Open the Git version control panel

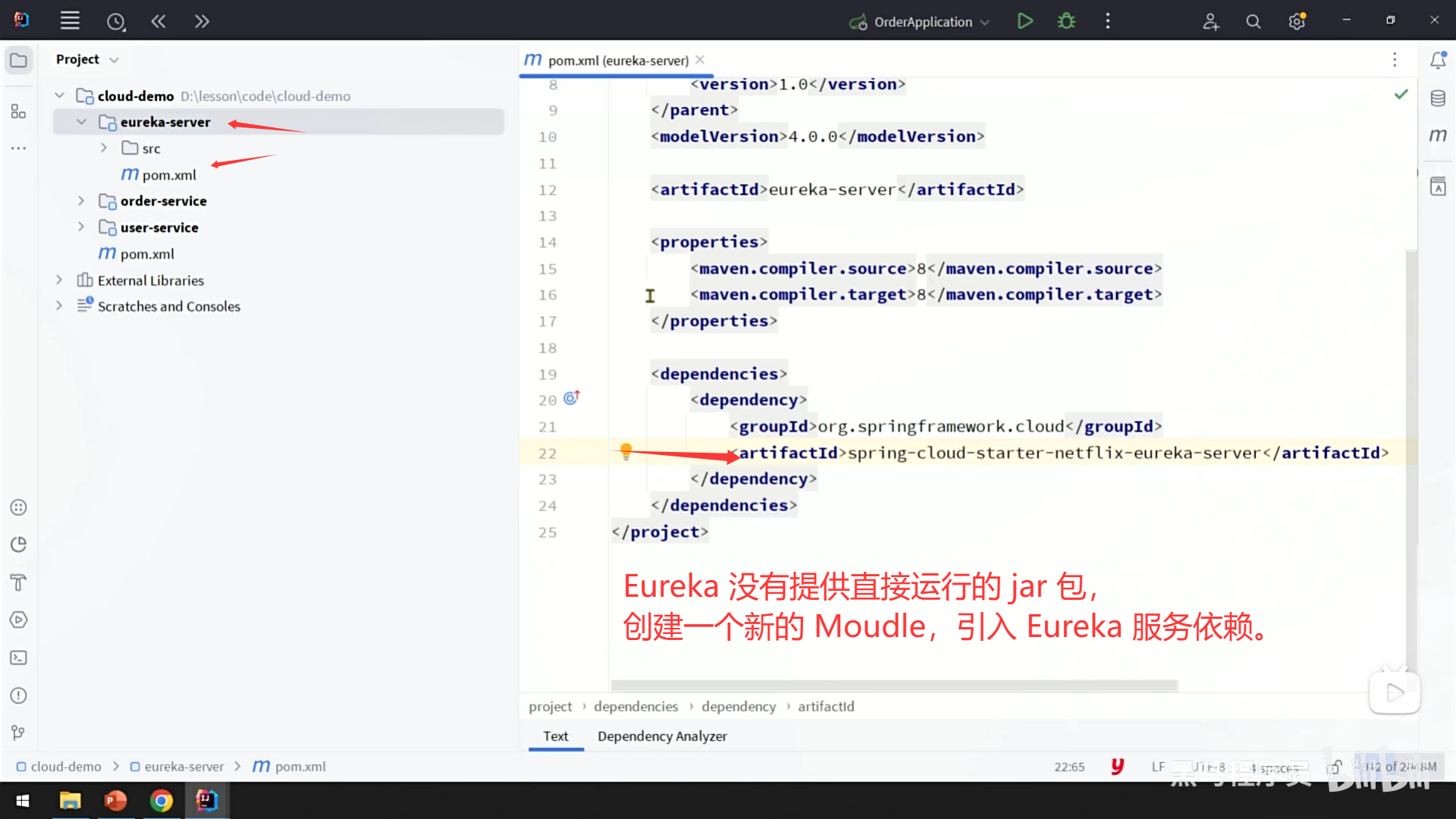tap(18, 733)
